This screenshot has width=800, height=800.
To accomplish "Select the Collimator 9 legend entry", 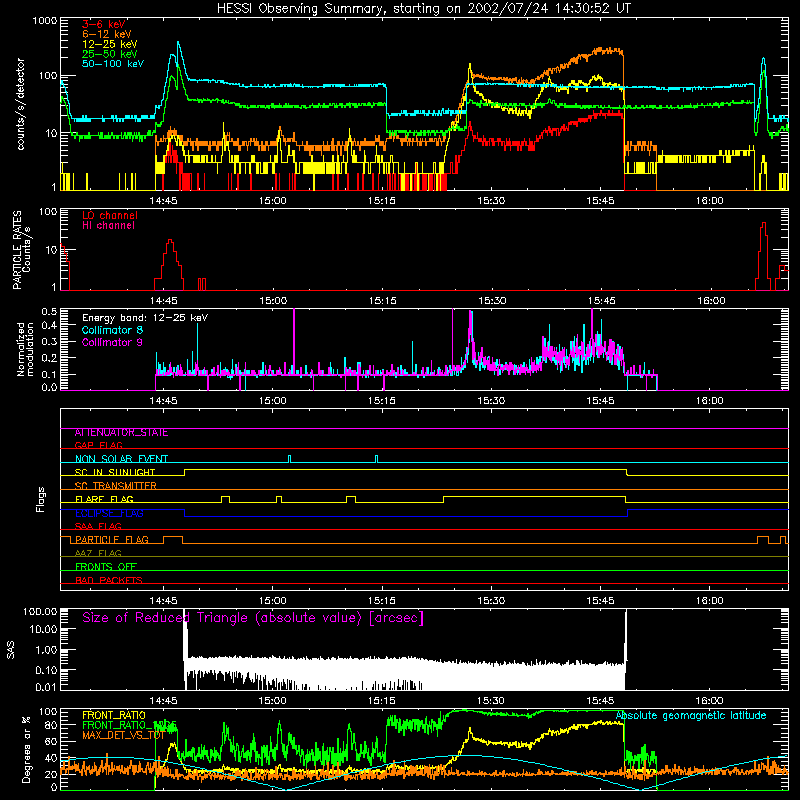I will [x=112, y=342].
